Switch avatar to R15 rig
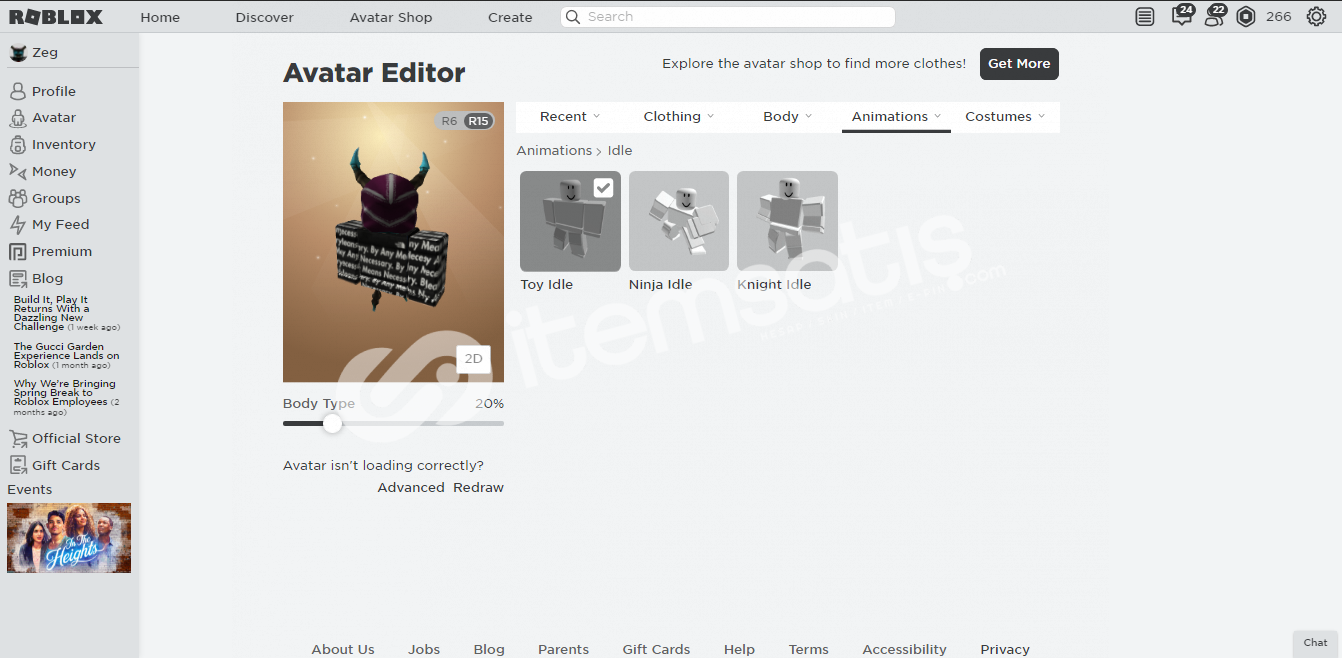 pos(478,121)
